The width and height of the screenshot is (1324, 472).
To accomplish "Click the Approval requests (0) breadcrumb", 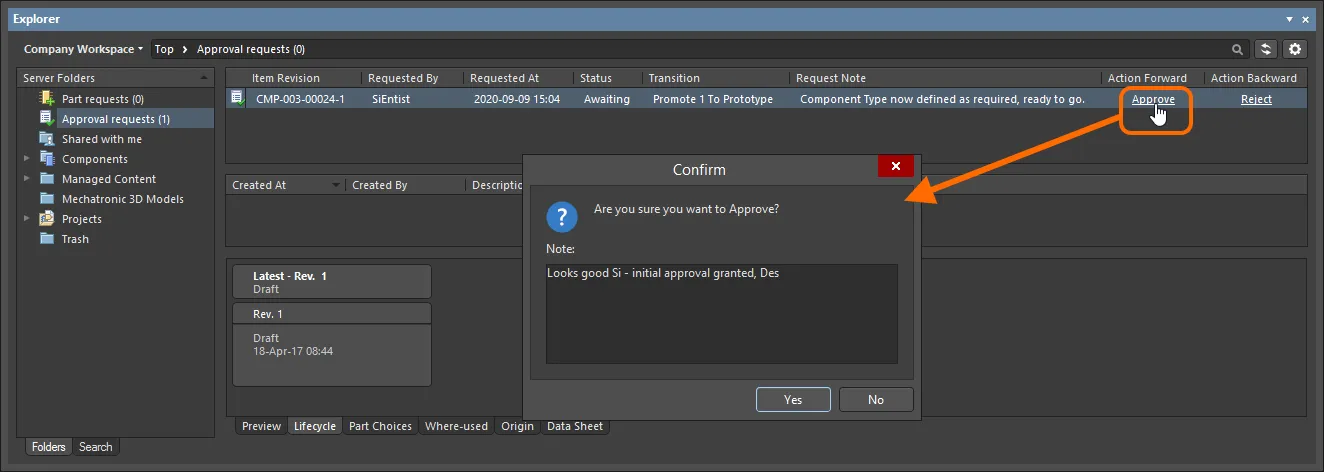I will 251,49.
